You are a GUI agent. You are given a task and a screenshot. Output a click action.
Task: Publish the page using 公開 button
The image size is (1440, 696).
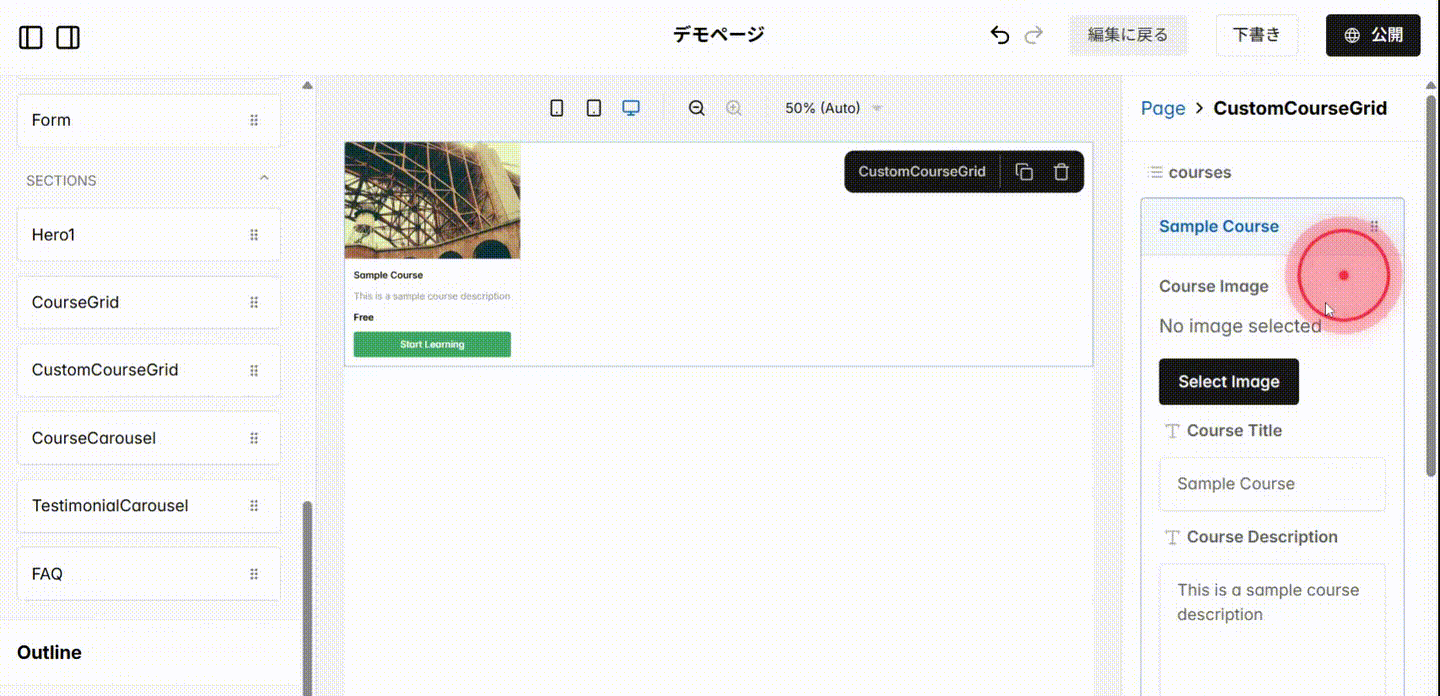click(x=1372, y=34)
